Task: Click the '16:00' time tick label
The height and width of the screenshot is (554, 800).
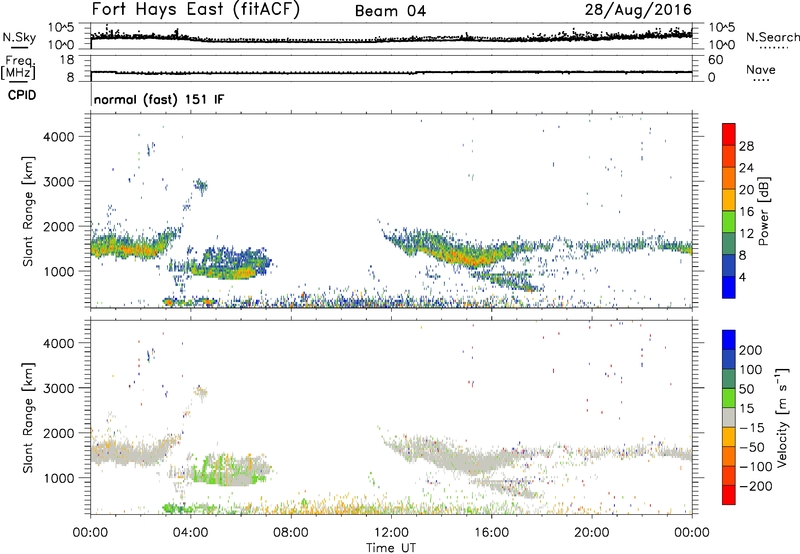Action: click(491, 533)
